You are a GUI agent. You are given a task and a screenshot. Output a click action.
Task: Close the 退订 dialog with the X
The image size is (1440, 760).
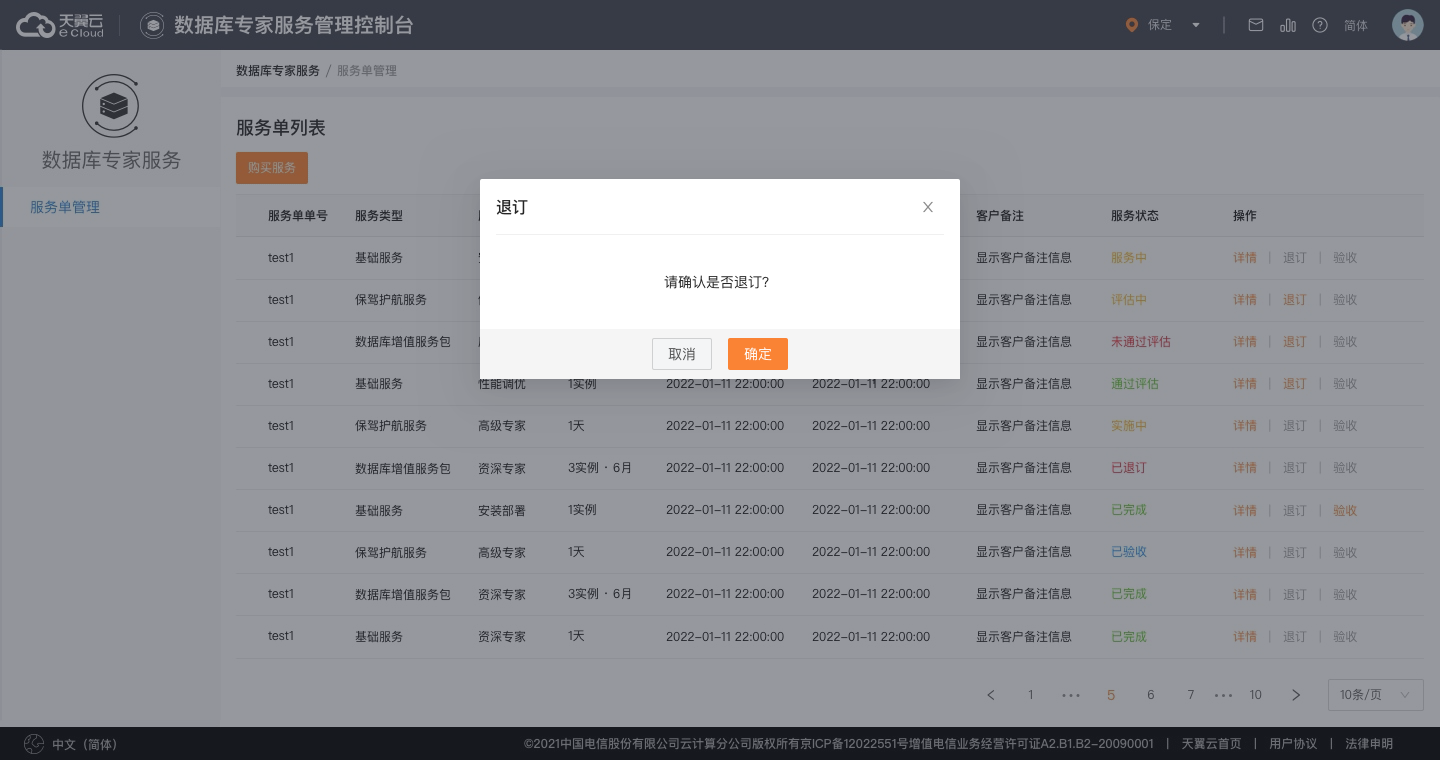(928, 207)
